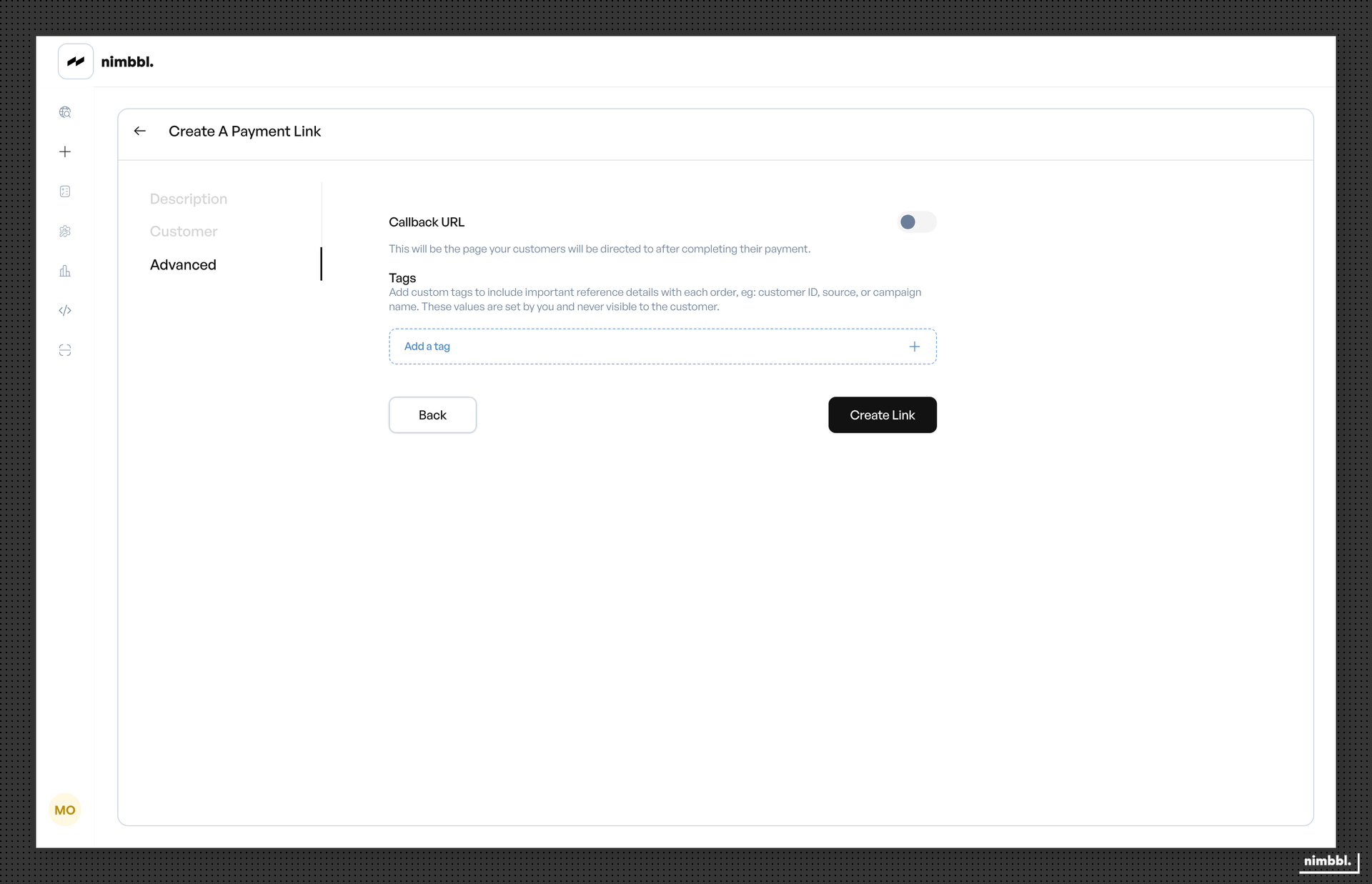The height and width of the screenshot is (884, 1372).
Task: View analytics with the bar chart icon
Action: click(65, 271)
